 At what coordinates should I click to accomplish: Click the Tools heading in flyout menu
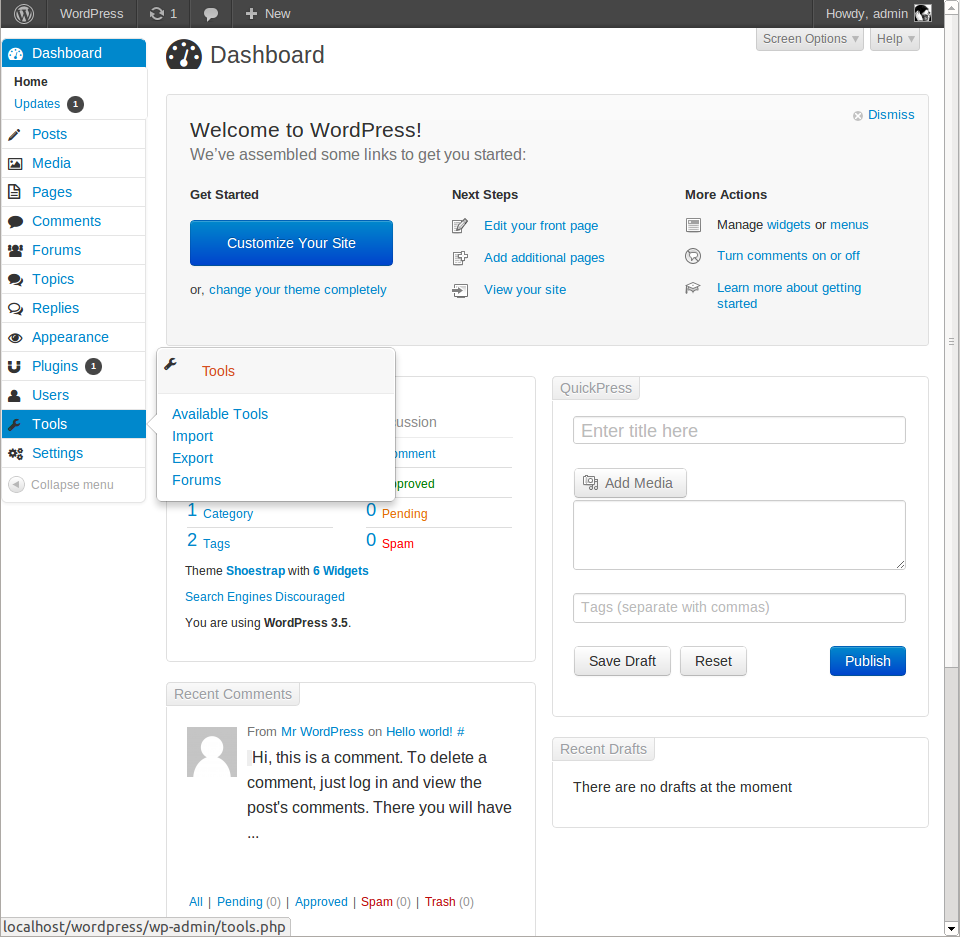tap(218, 372)
